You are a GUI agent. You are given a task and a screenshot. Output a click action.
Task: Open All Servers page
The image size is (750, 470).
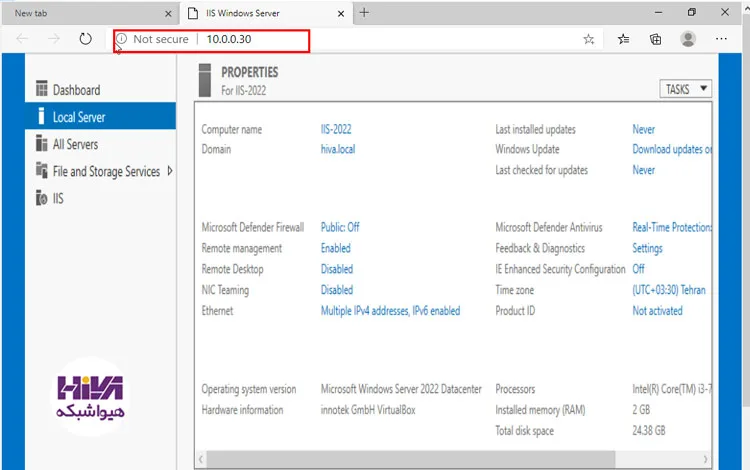[76, 144]
